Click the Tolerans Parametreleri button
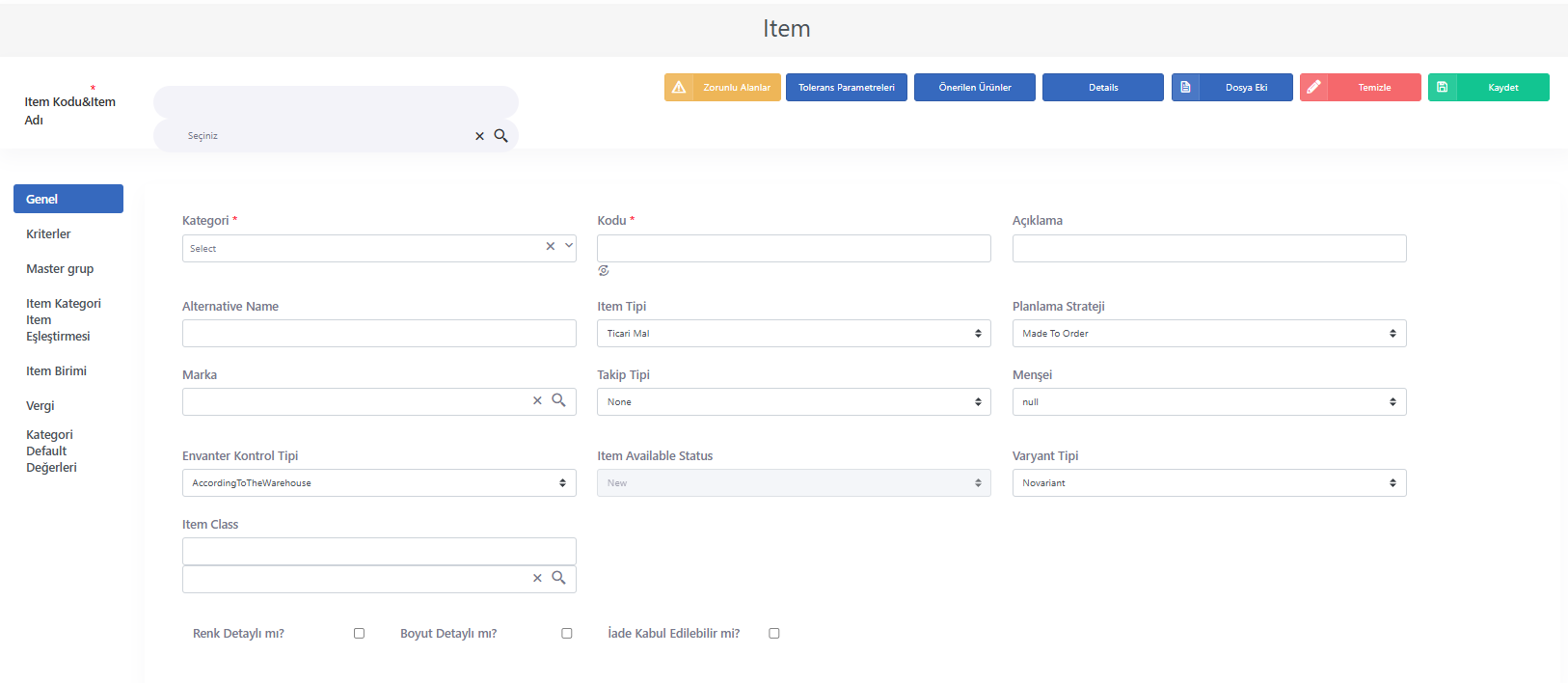The image size is (1568, 683). 847,87
